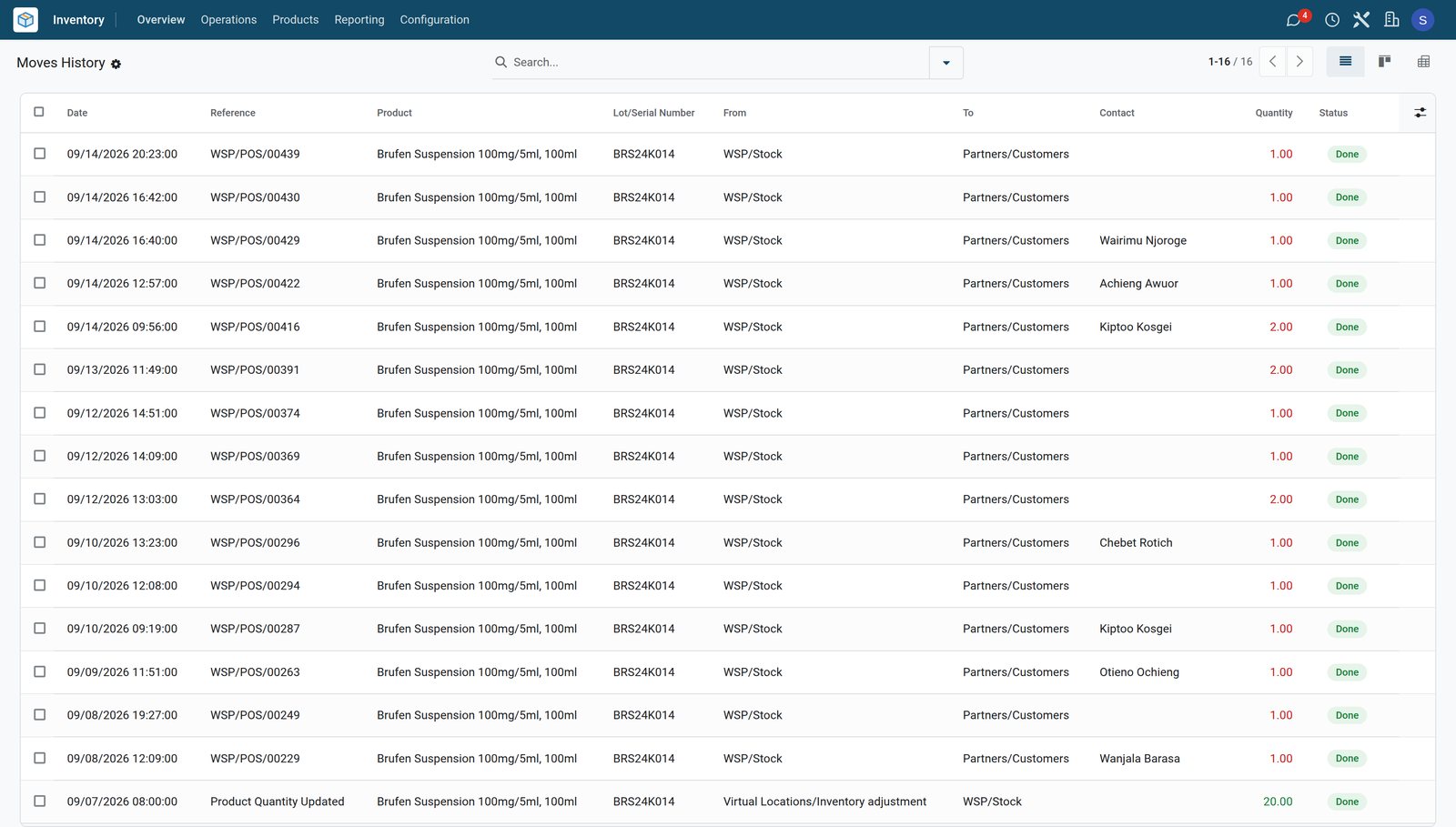This screenshot has height=827, width=1456.
Task: Switch to pivot view
Action: point(1423,61)
